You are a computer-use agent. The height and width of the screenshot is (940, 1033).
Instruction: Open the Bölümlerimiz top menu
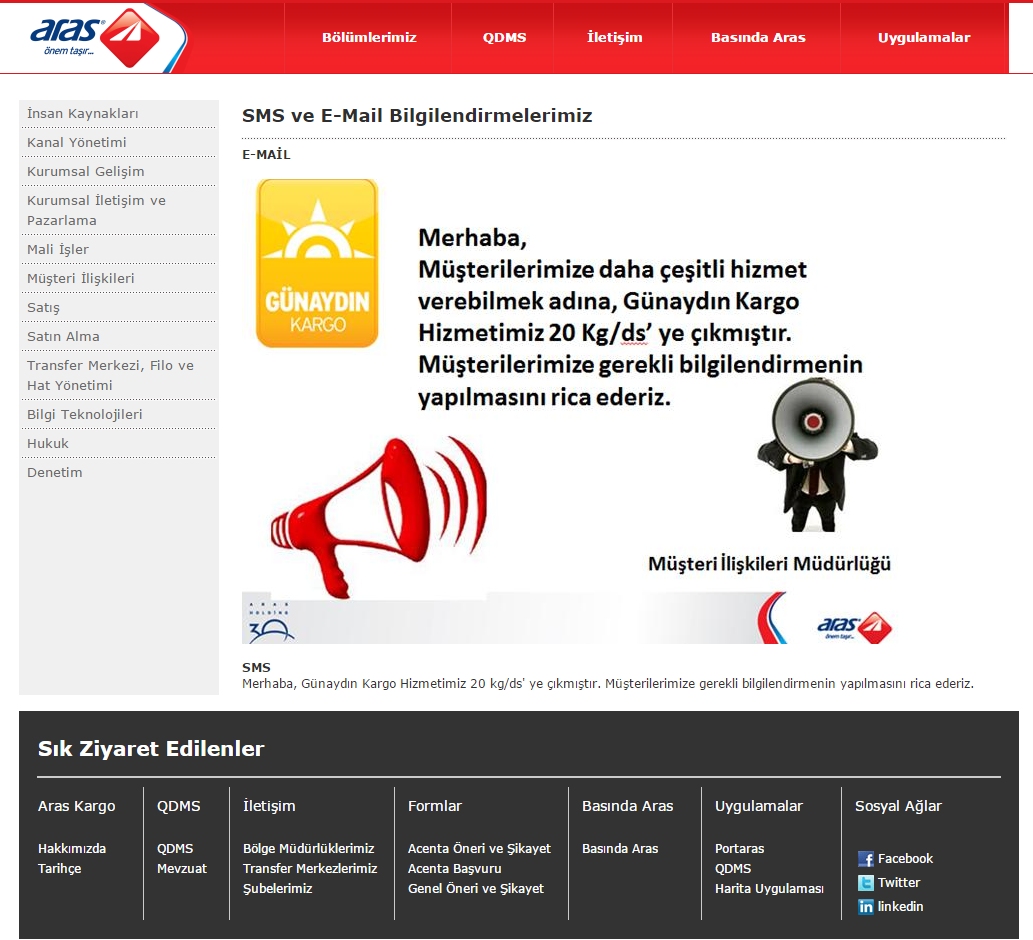pos(369,38)
